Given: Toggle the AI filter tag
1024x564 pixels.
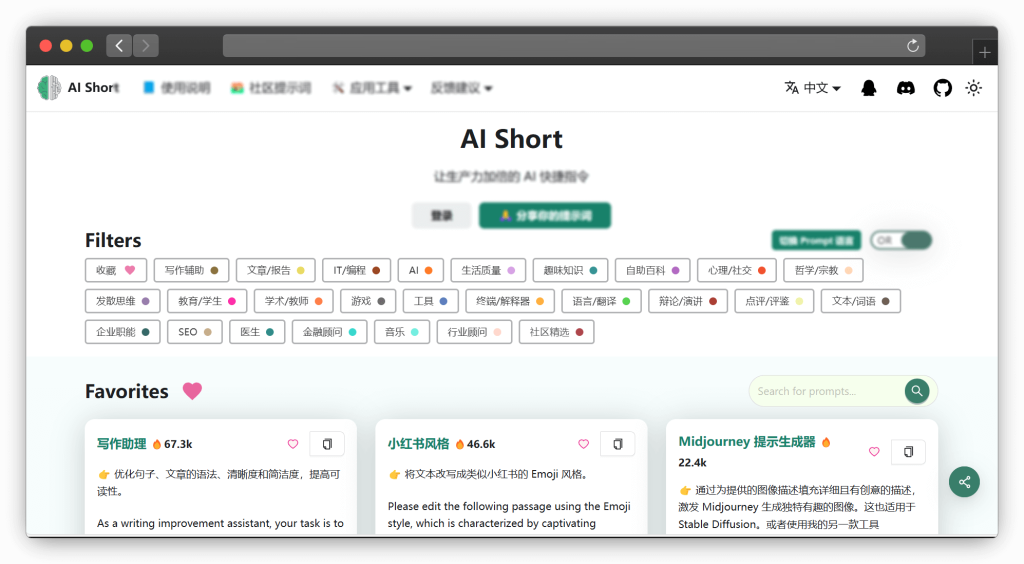Looking at the screenshot, I should point(421,270).
